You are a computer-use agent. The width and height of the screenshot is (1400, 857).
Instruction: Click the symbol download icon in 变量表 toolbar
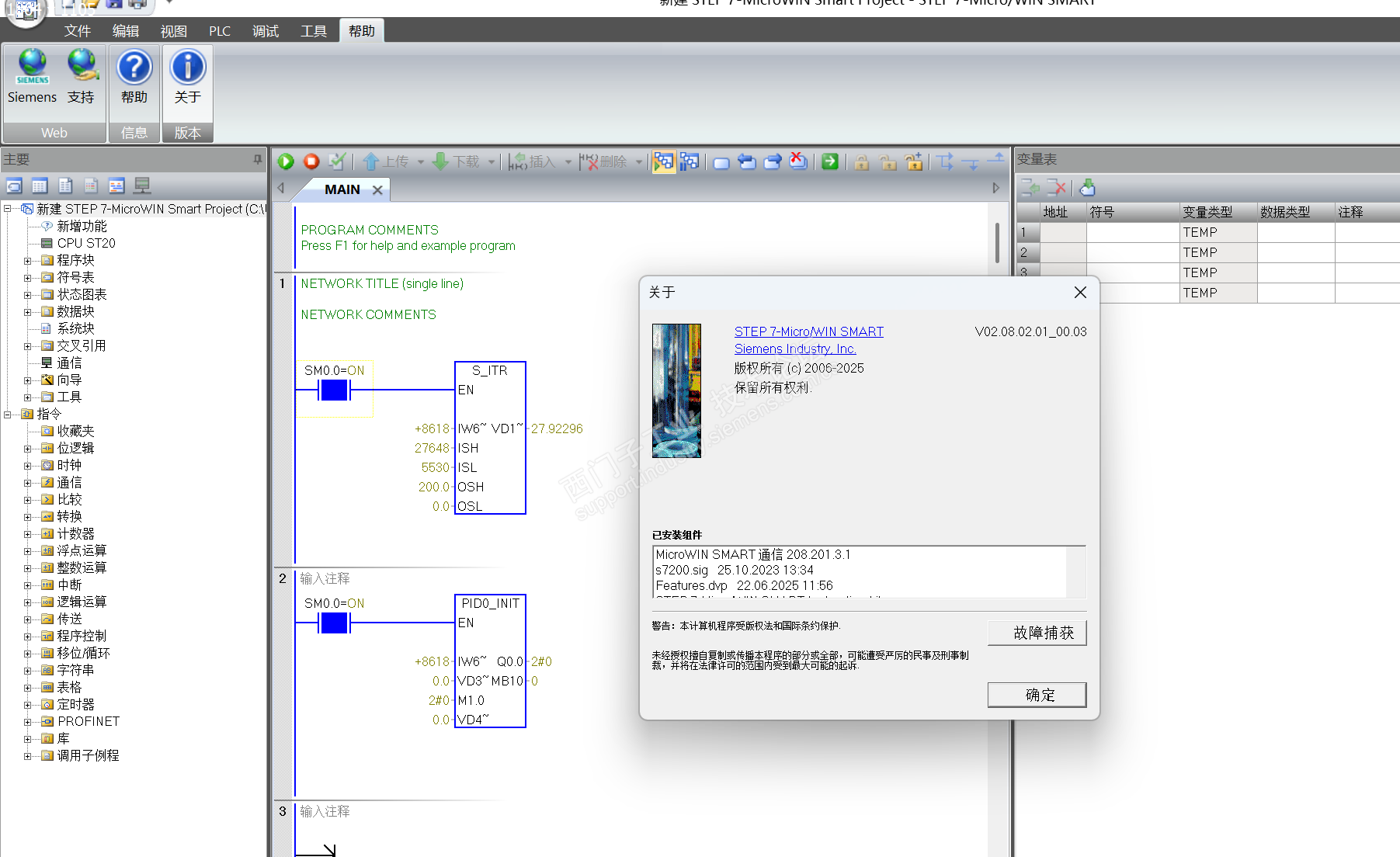coord(1087,187)
